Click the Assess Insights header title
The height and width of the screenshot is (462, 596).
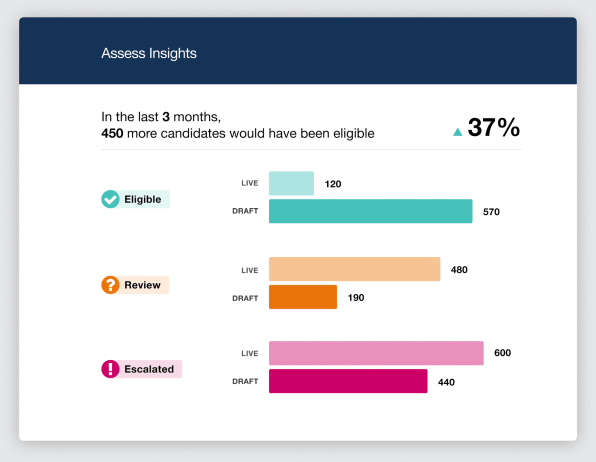point(149,53)
